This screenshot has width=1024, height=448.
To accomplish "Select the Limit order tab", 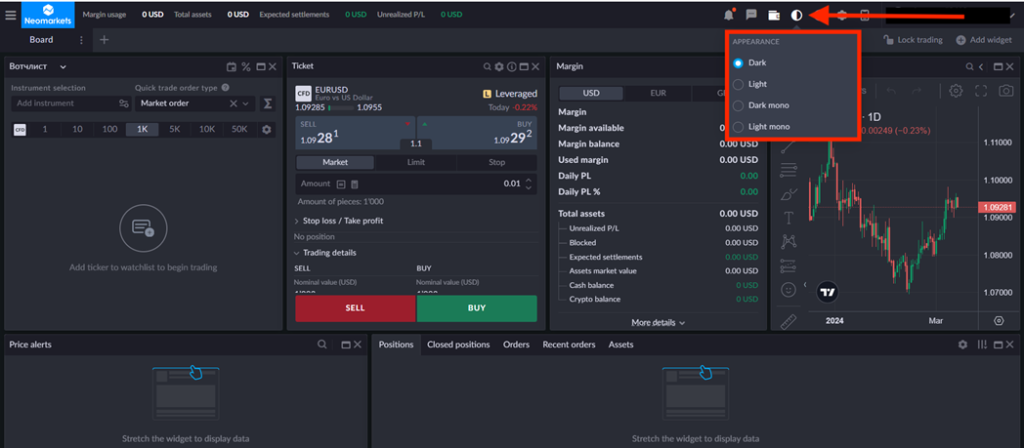I will (416, 162).
